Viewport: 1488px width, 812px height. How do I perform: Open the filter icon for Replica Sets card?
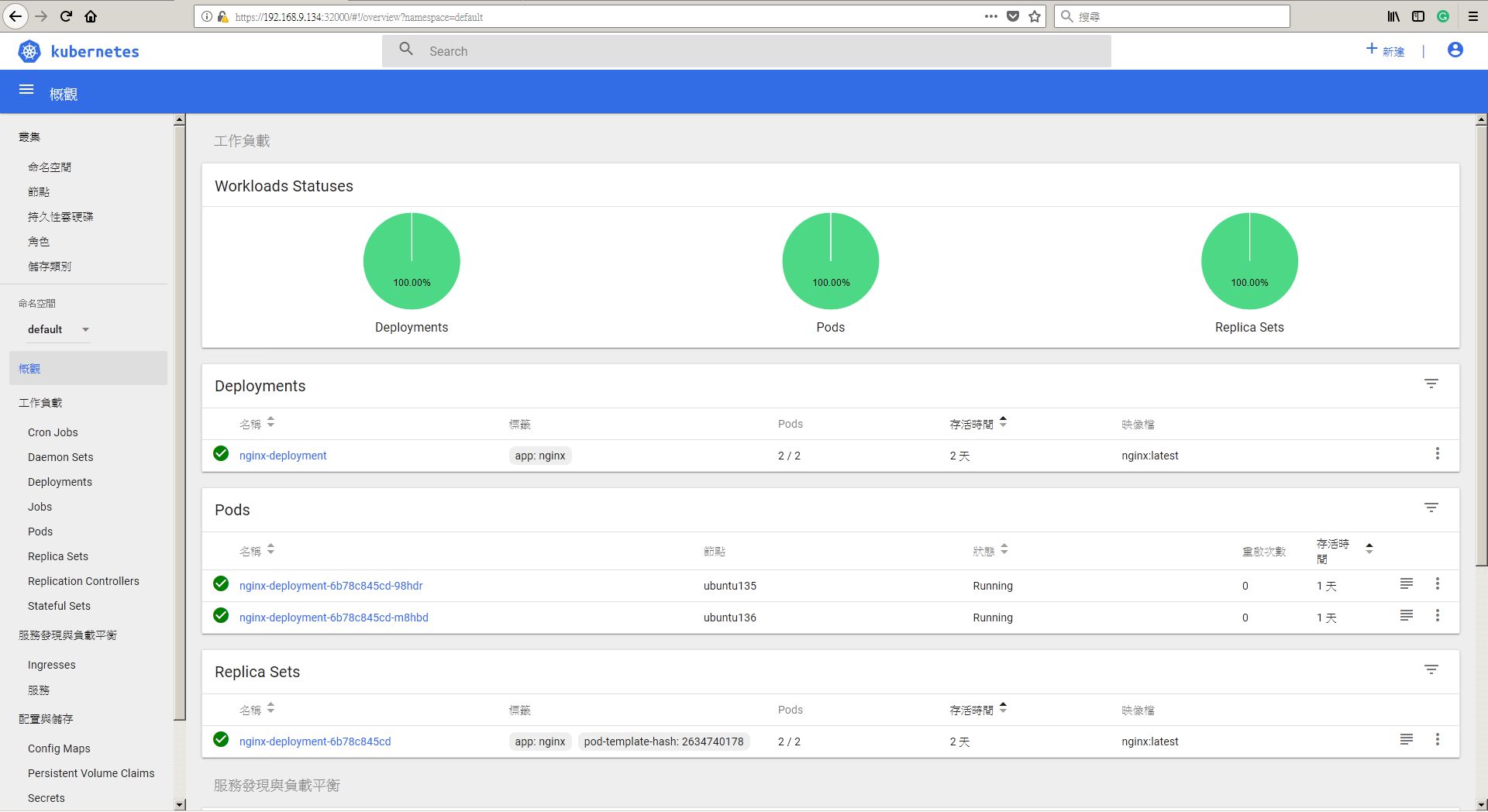pyautogui.click(x=1431, y=669)
